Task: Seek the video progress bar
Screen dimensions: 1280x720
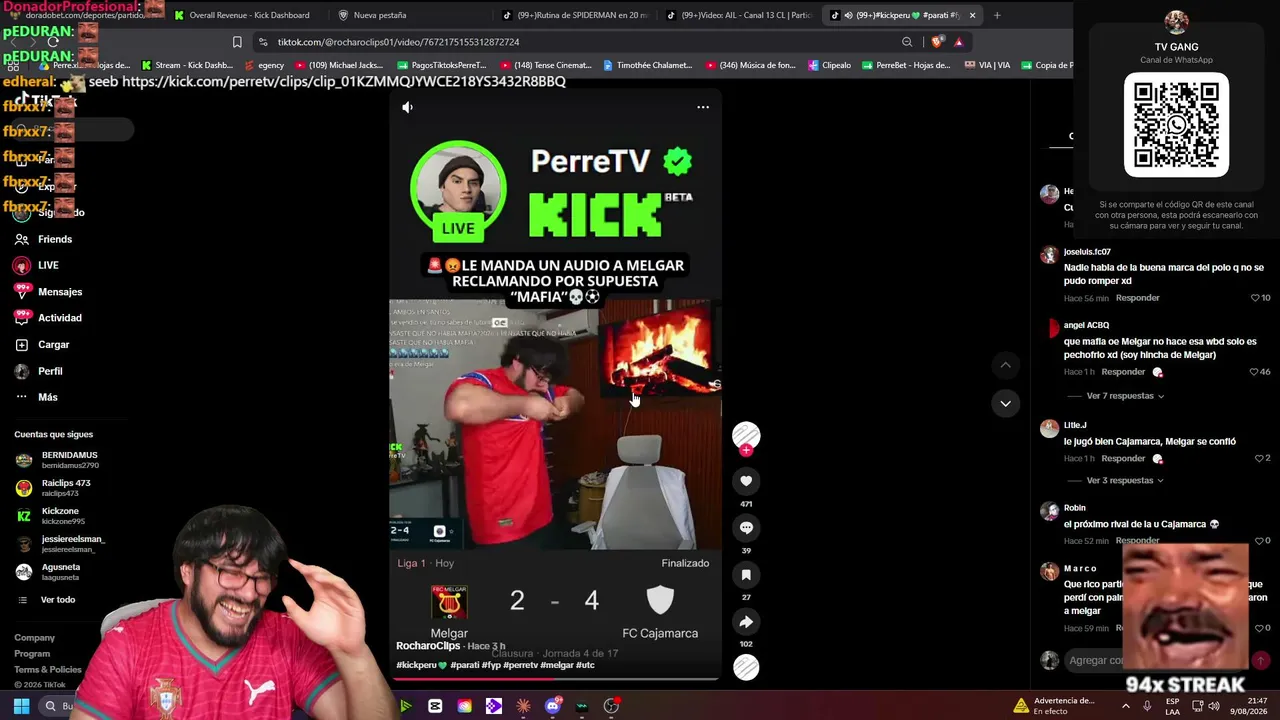Action: pos(555,679)
